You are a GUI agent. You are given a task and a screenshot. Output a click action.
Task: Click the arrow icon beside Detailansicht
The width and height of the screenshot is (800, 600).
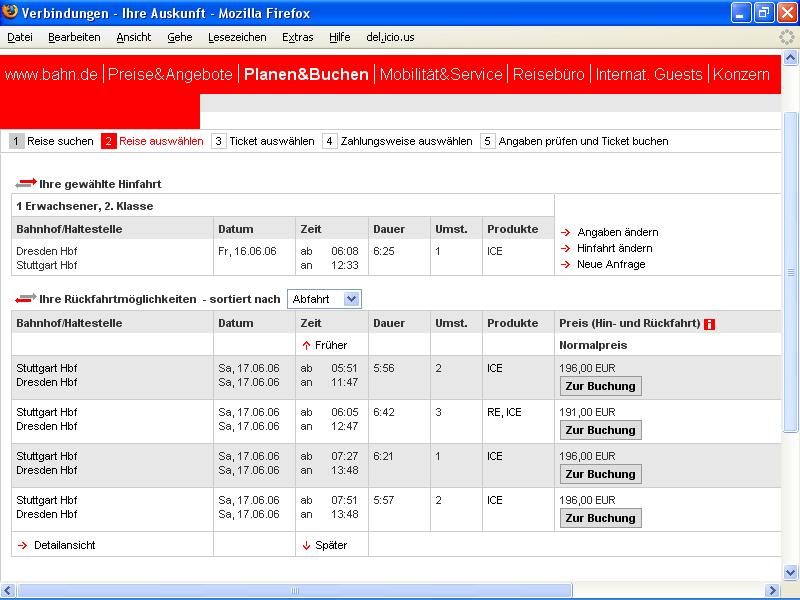pos(22,545)
